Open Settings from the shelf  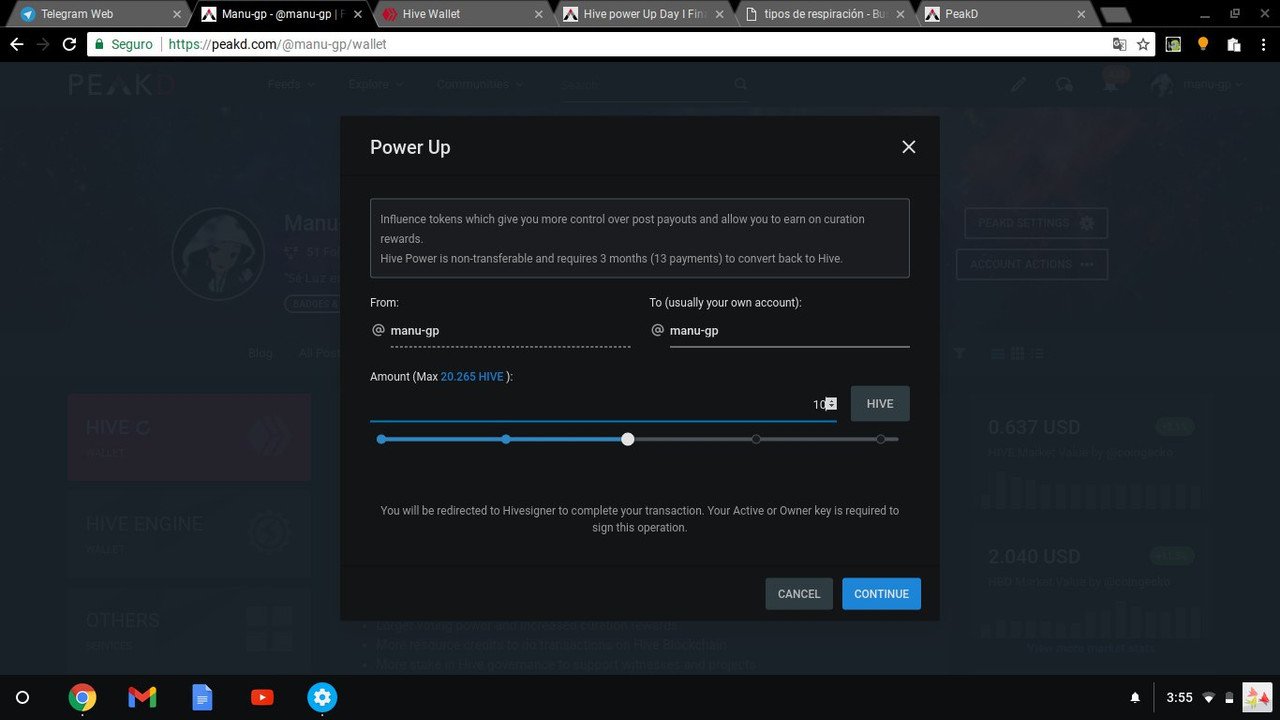click(322, 697)
